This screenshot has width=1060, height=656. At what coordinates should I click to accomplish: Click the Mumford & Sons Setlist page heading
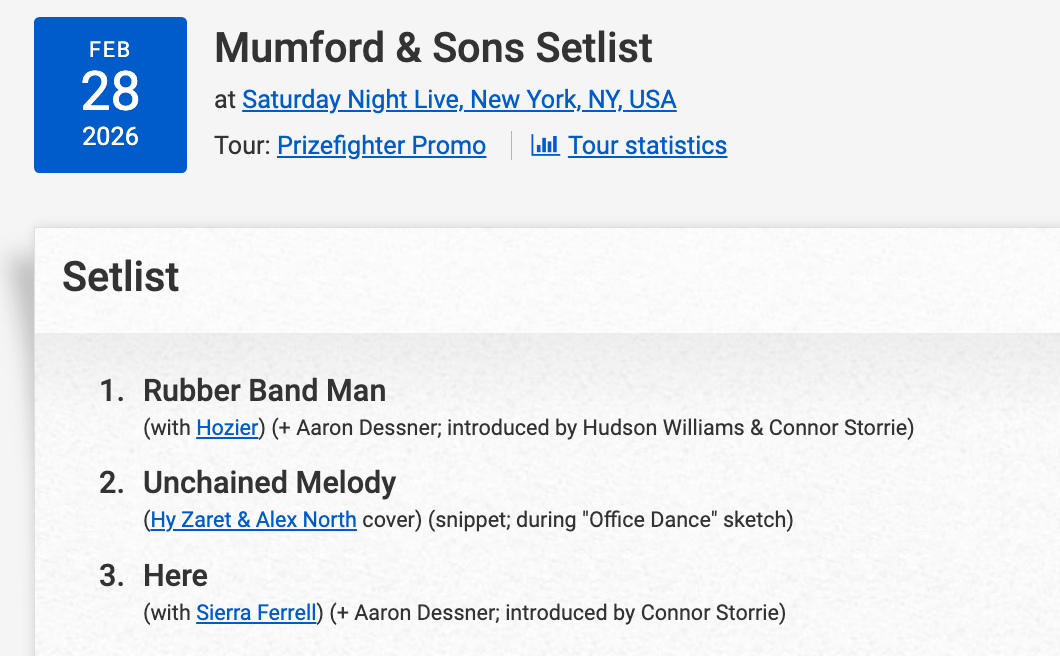[x=433, y=47]
